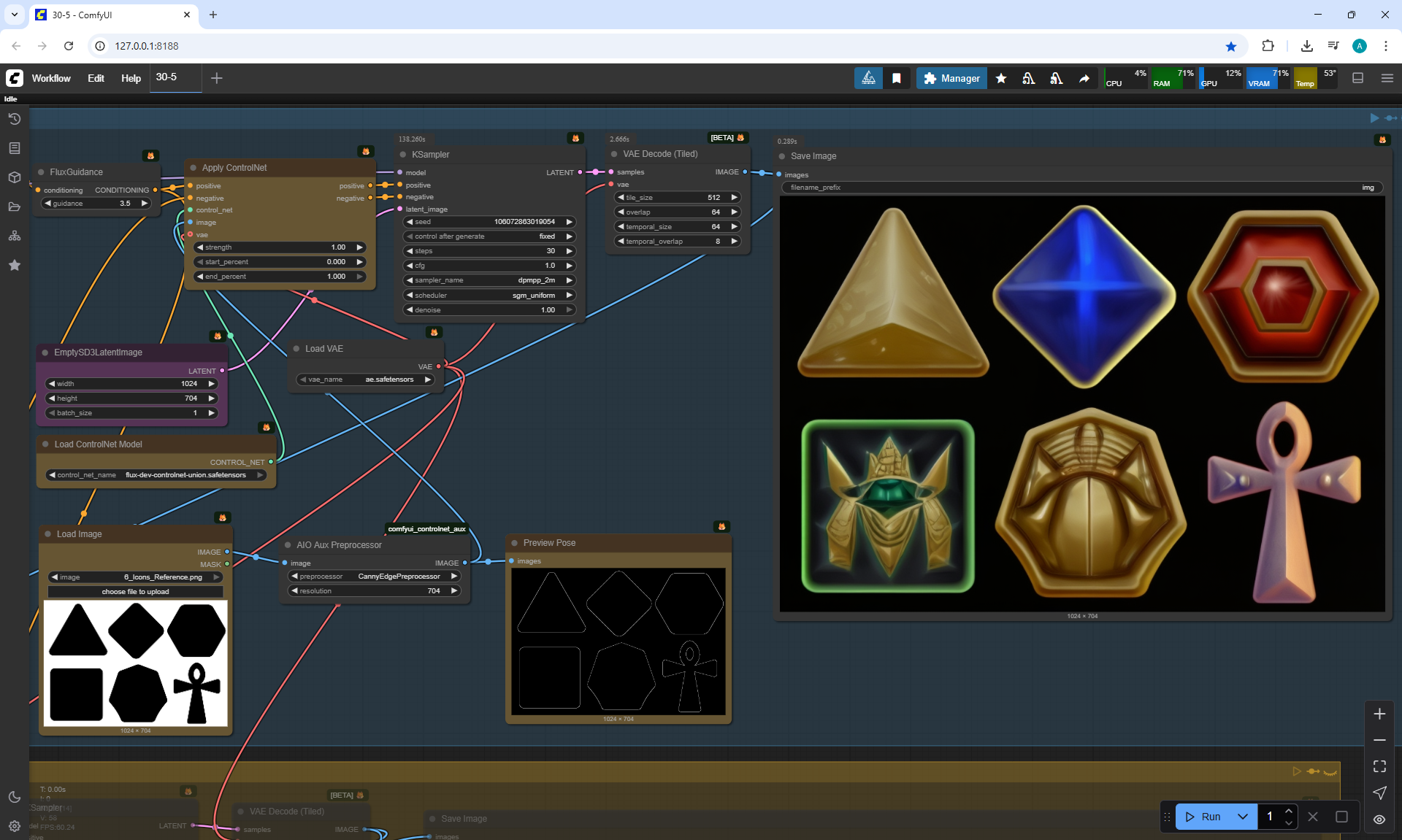Adjust the ControlNet strength slider

[280, 247]
